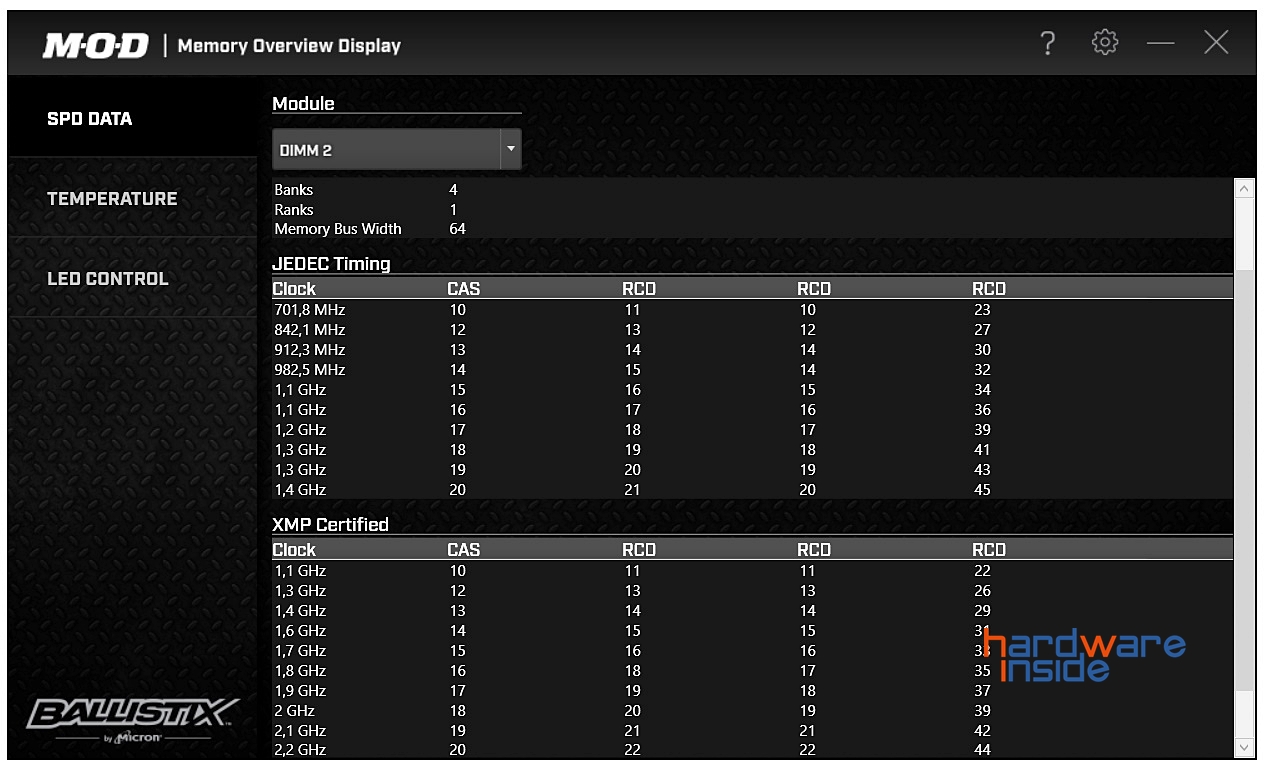The width and height of the screenshot is (1264, 768).
Task: Click the CAS header under XMP Certified
Action: point(463,550)
